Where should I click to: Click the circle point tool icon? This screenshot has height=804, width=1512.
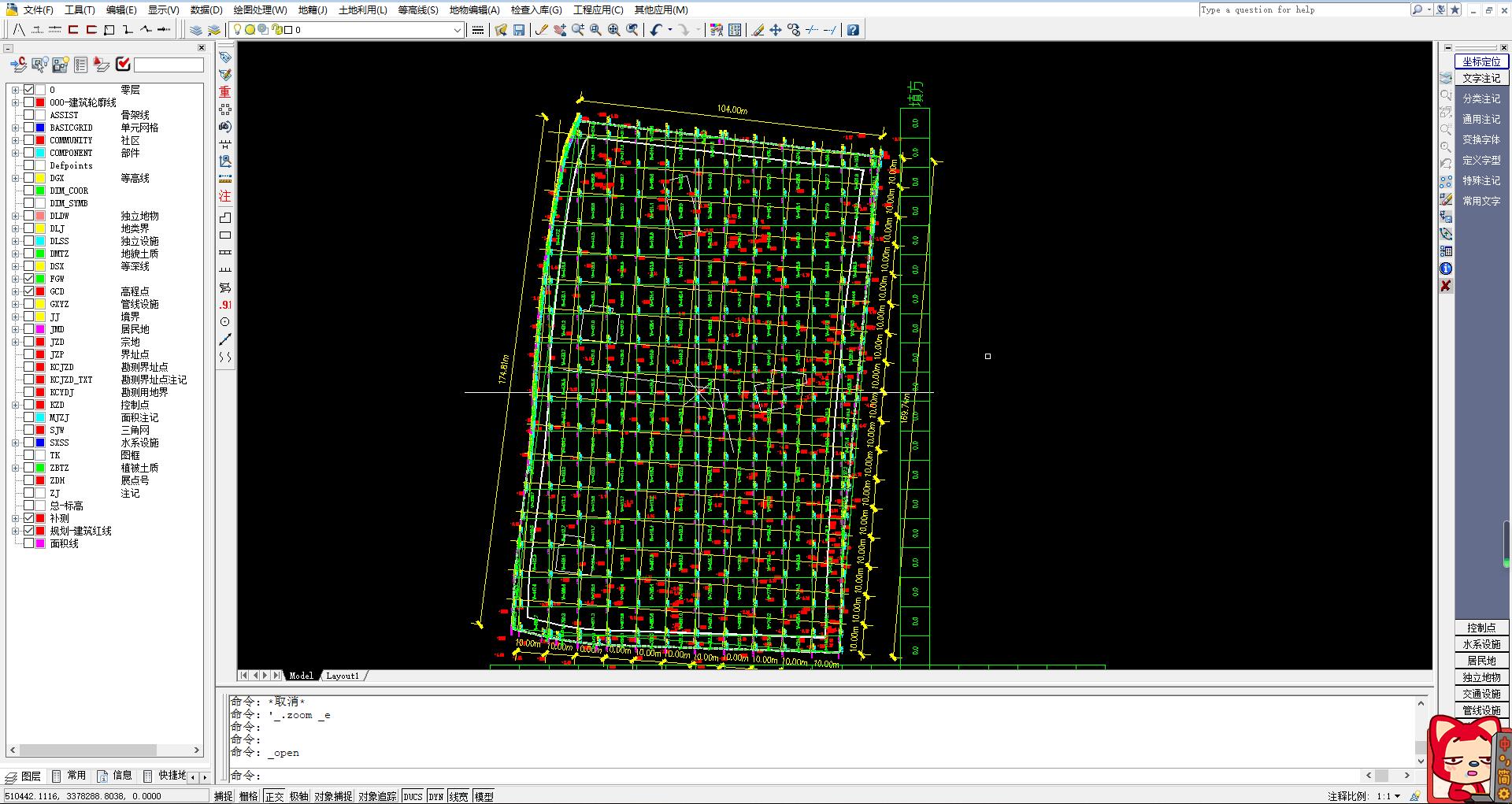[225, 322]
